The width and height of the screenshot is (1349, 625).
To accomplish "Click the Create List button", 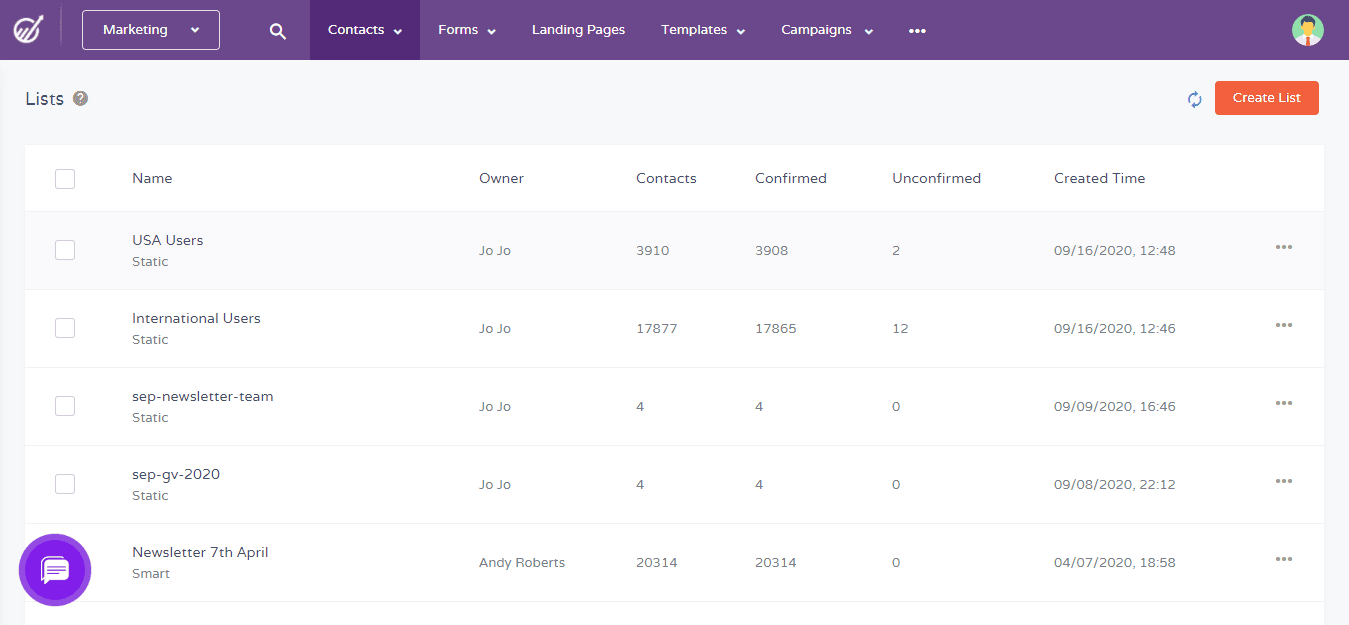I will click(x=1266, y=98).
